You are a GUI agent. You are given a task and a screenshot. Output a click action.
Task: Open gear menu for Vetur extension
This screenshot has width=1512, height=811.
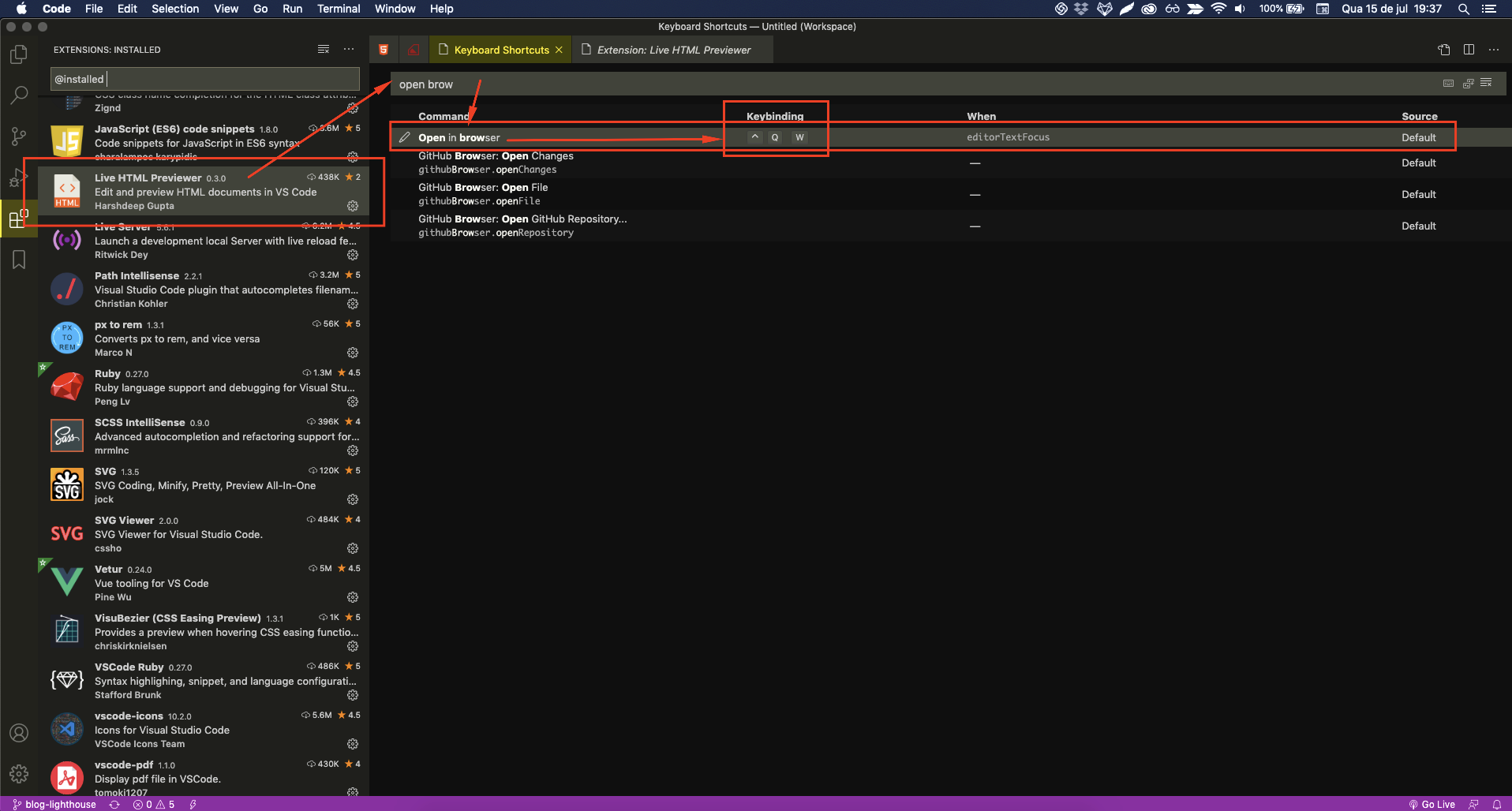[353, 597]
